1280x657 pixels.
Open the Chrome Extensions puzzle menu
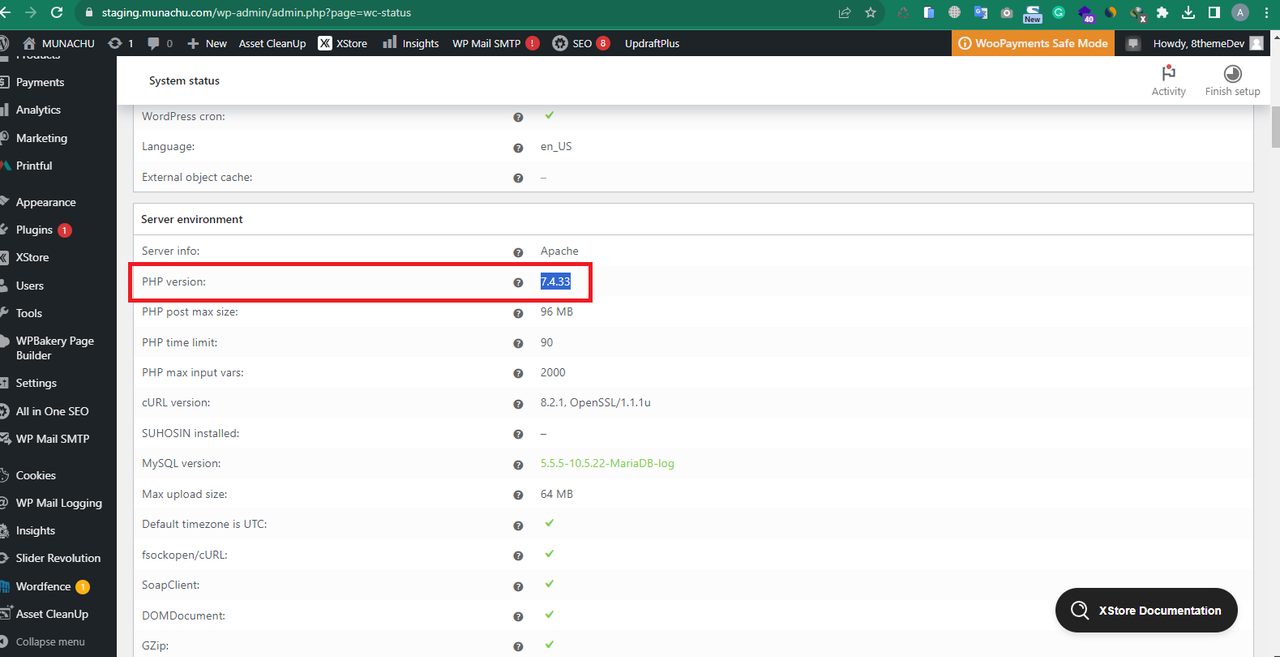[x=1162, y=13]
